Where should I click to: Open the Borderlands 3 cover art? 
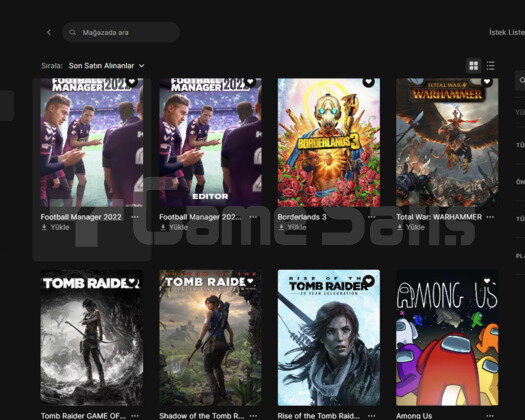(x=329, y=142)
